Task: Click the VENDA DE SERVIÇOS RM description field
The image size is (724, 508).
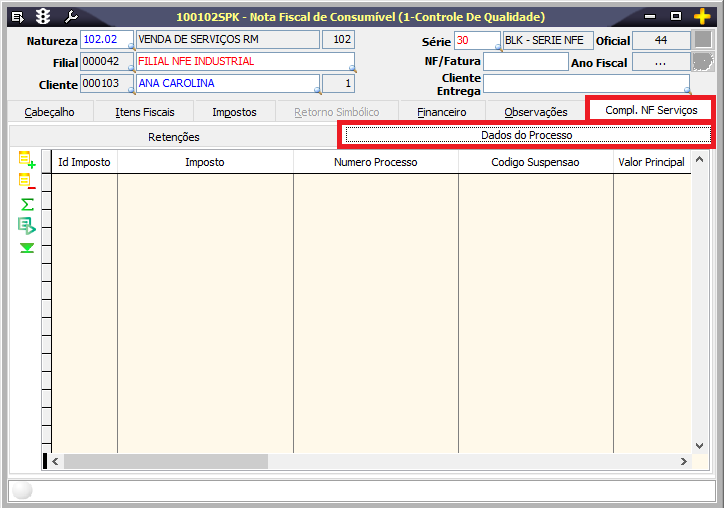Action: pyautogui.click(x=228, y=40)
